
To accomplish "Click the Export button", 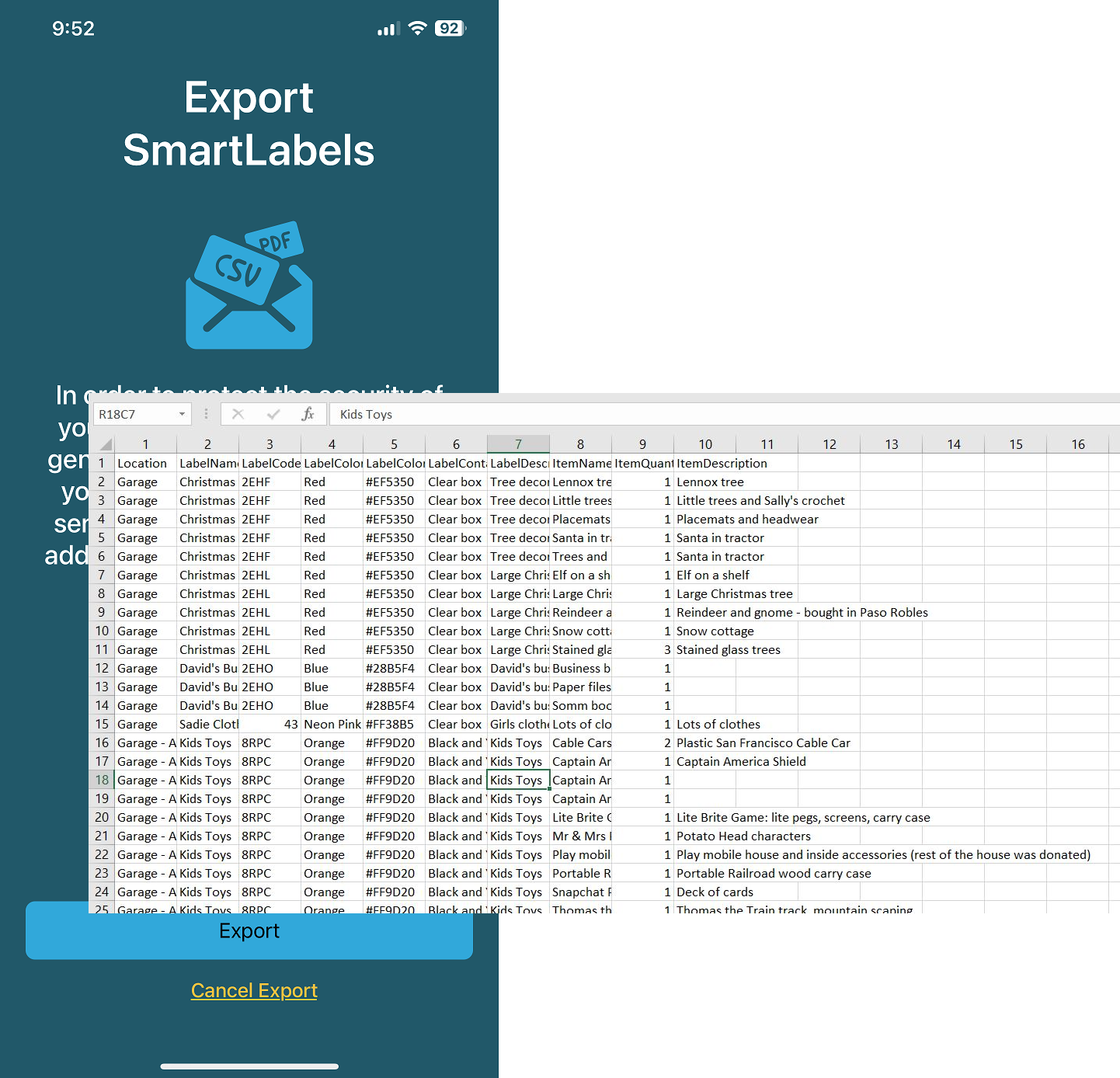I will pyautogui.click(x=249, y=931).
